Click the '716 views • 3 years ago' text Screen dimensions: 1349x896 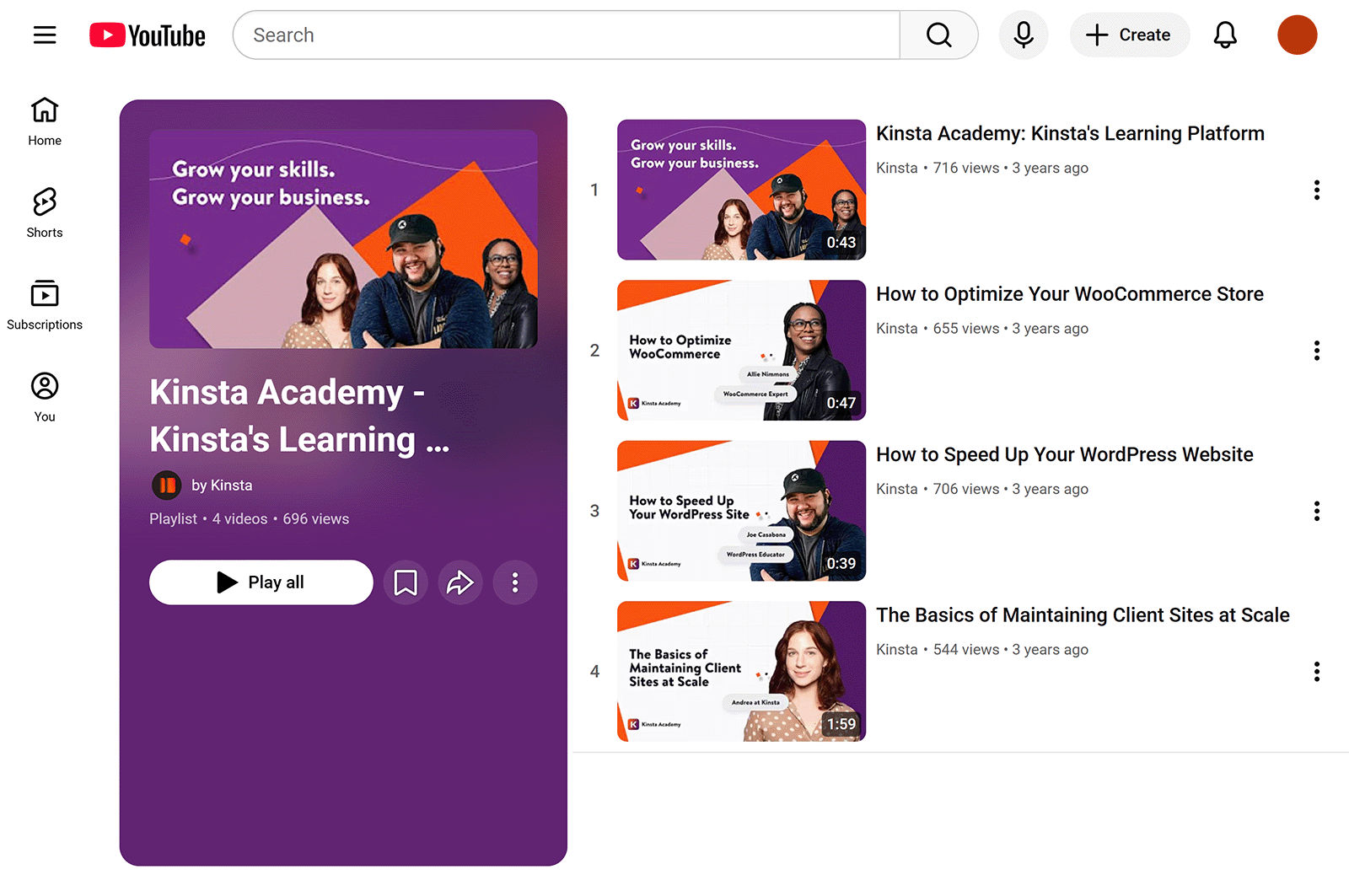click(1010, 168)
